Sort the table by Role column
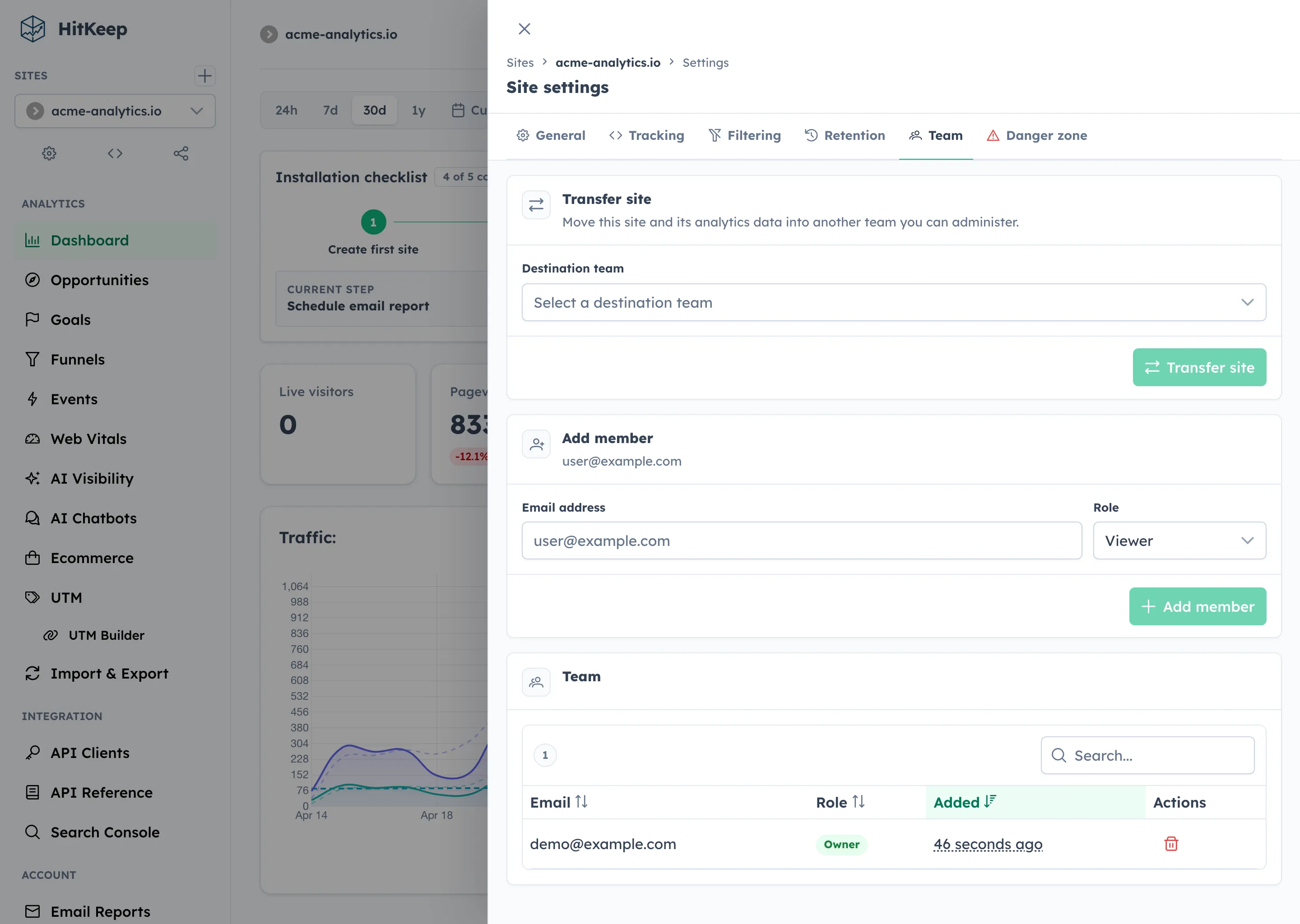Image resolution: width=1300 pixels, height=924 pixels. (840, 802)
